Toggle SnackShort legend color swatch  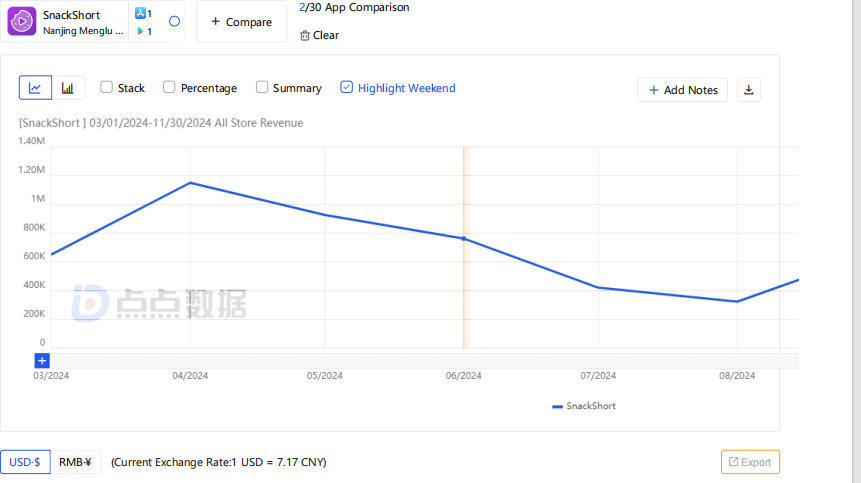(x=557, y=407)
